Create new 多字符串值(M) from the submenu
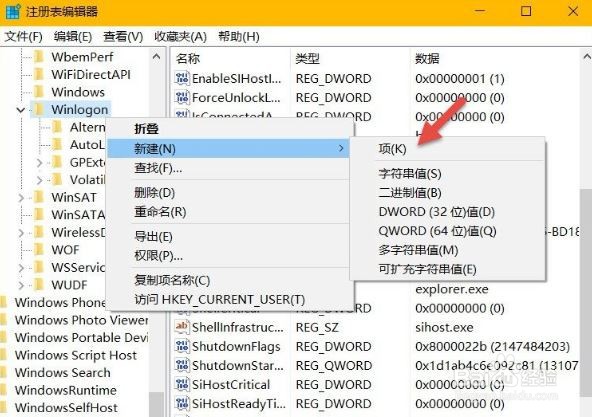This screenshot has height=417, width=592. pos(448,250)
